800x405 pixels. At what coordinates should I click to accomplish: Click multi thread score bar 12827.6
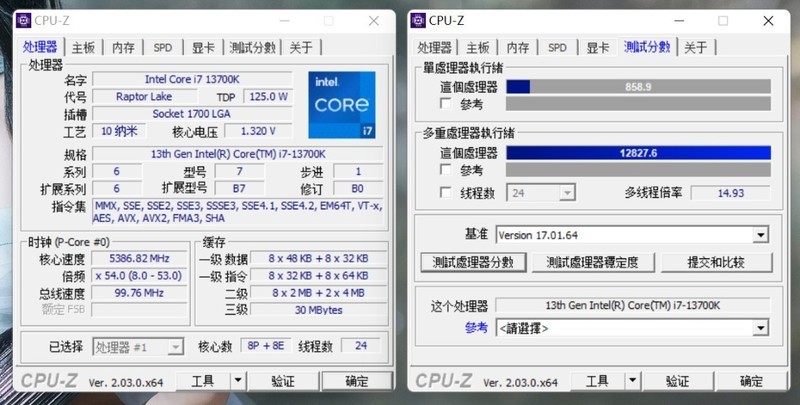(638, 153)
